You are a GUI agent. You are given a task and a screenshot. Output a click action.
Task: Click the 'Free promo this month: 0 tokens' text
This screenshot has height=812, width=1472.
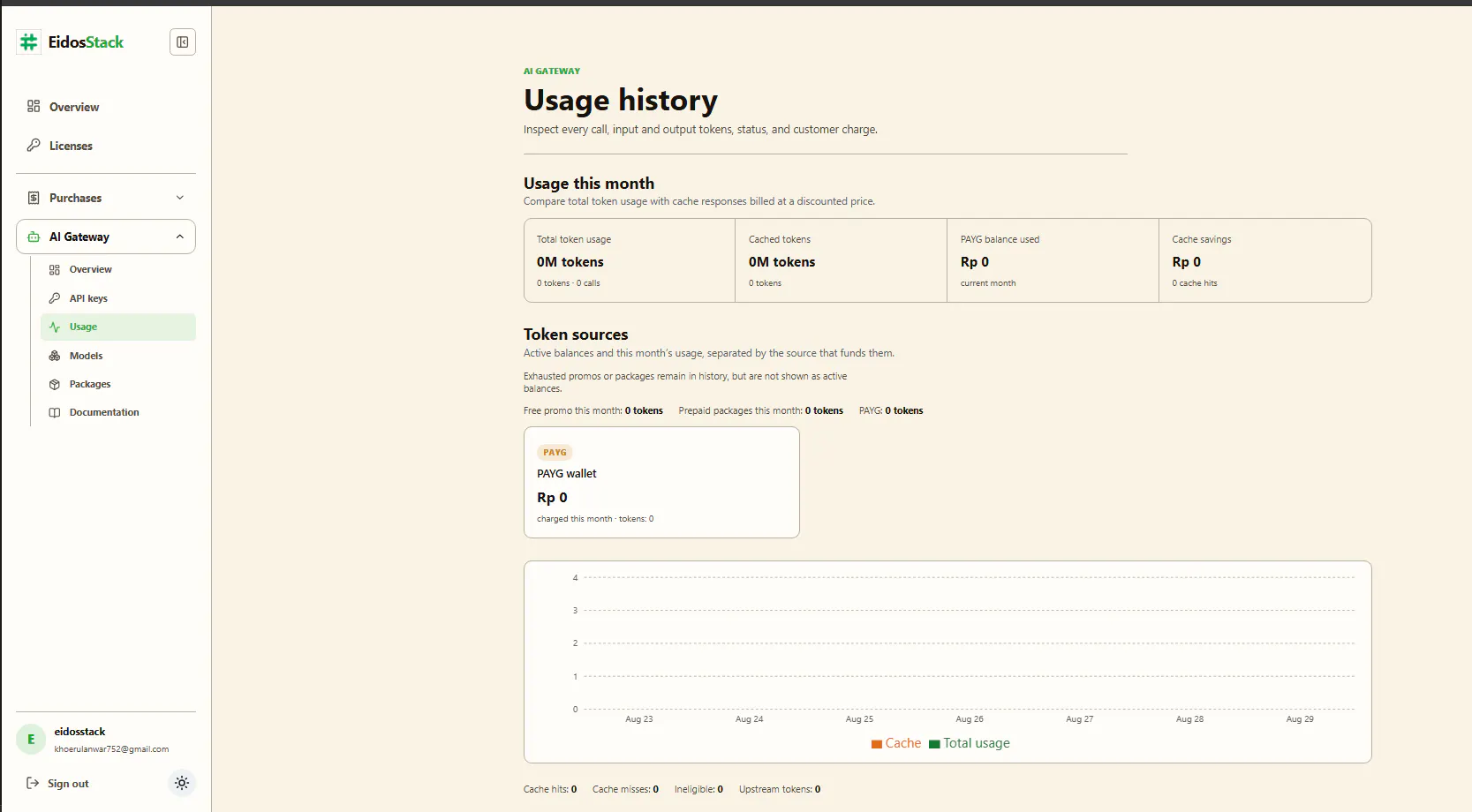(x=593, y=410)
